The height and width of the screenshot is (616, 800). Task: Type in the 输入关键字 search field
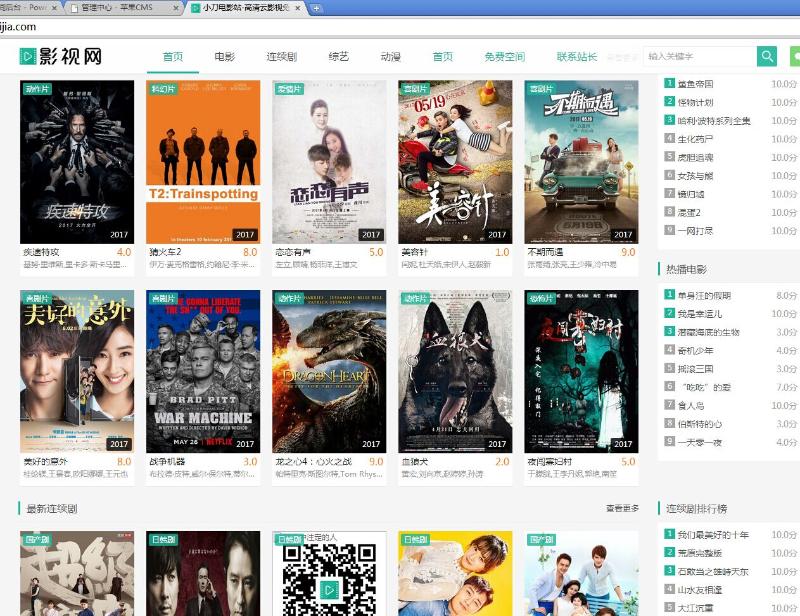(x=698, y=56)
